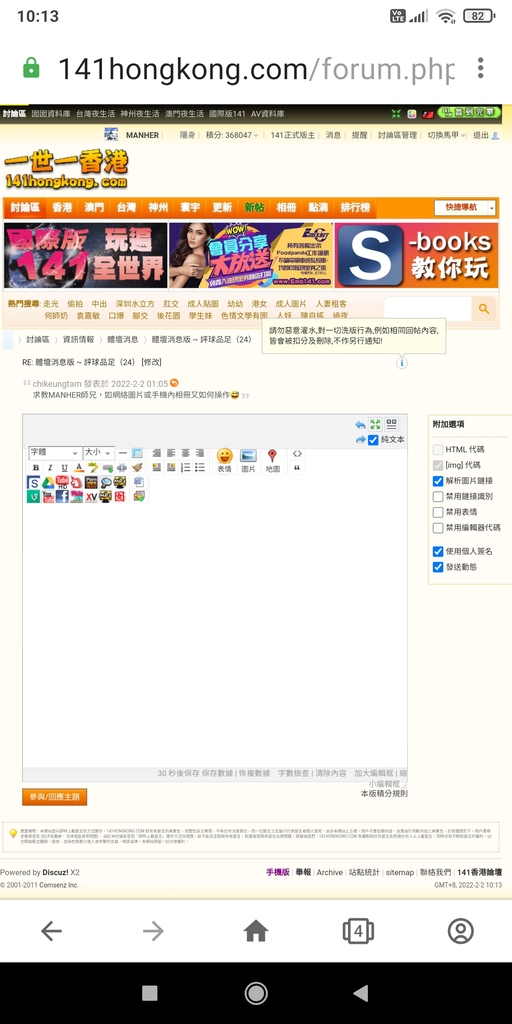The width and height of the screenshot is (512, 1024).
Task: Expand the 切換馬甲 dropdown
Action: [x=447, y=135]
